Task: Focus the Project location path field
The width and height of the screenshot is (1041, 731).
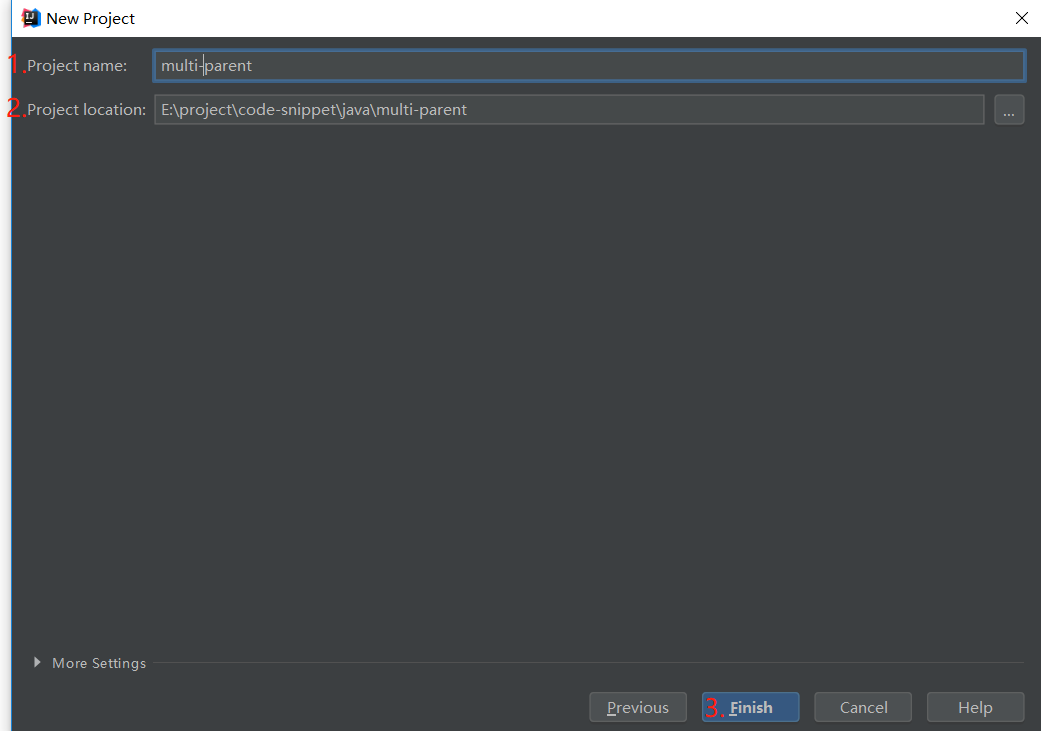Action: coord(568,110)
